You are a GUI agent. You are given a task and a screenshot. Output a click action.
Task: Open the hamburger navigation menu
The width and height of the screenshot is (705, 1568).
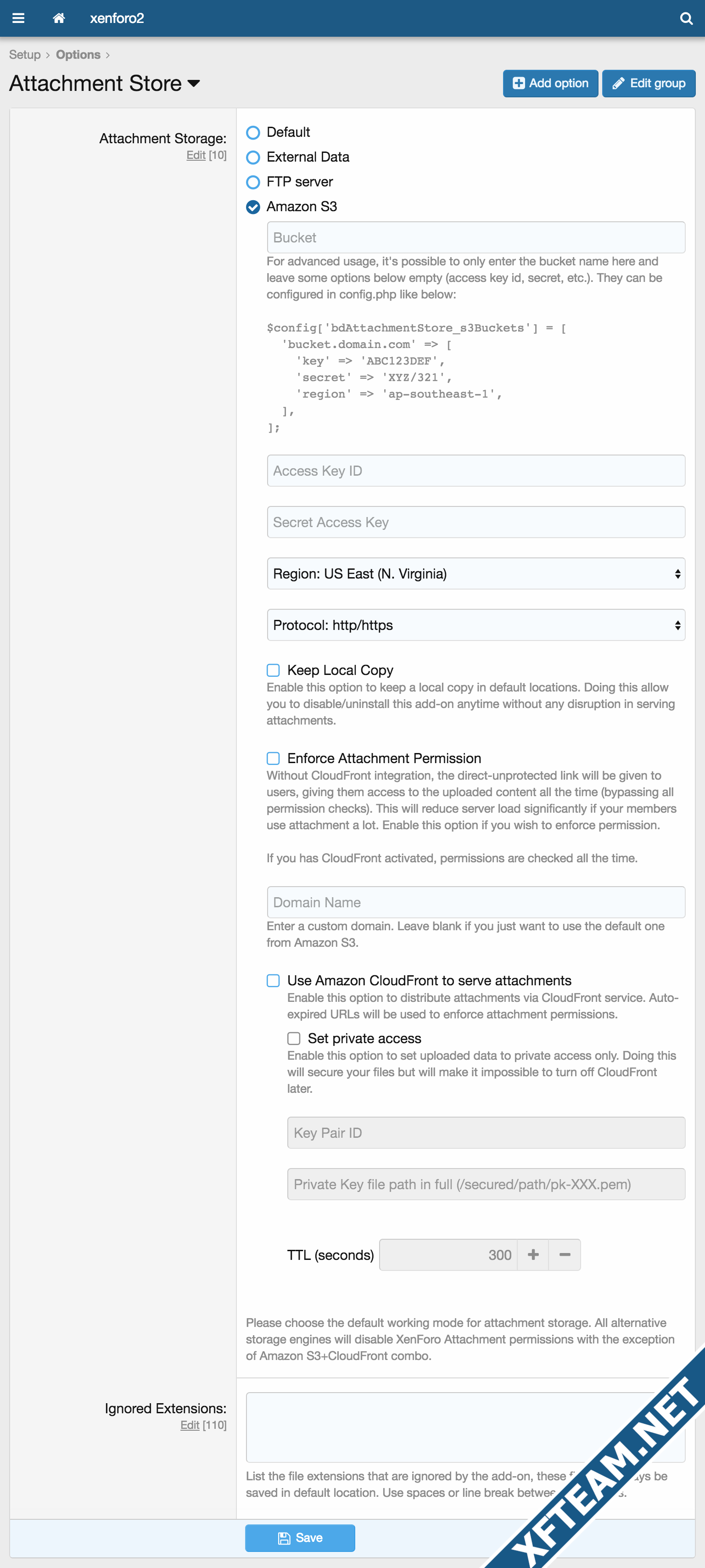(18, 18)
